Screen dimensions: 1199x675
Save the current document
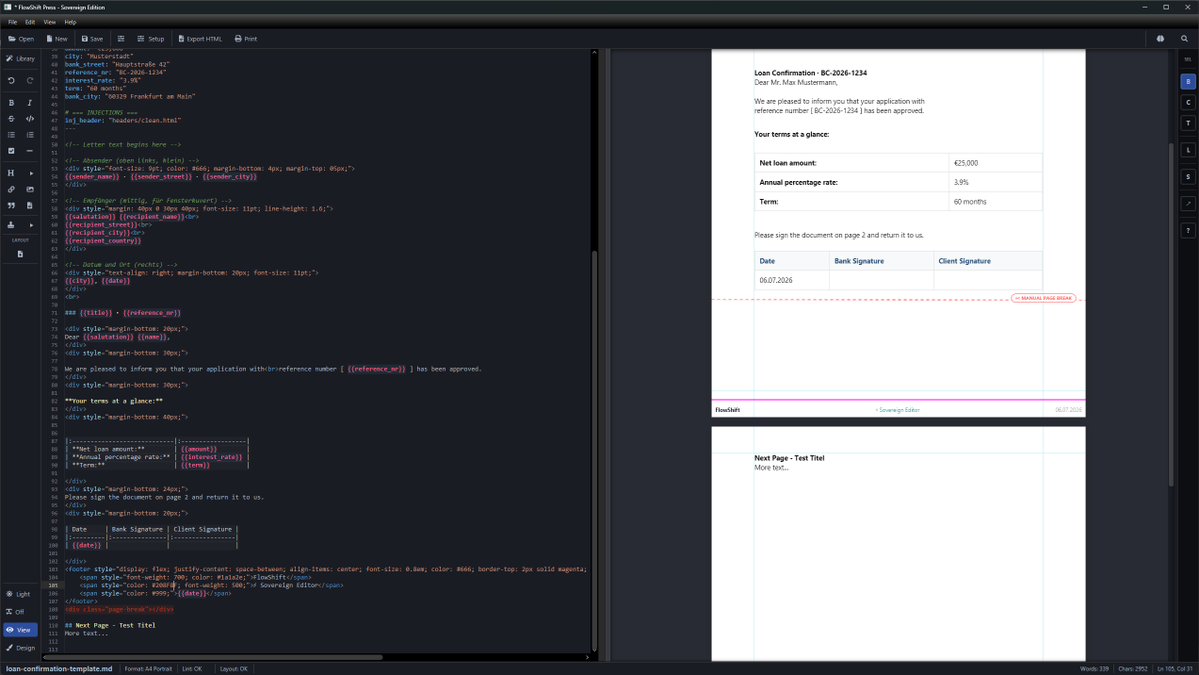[x=93, y=39]
